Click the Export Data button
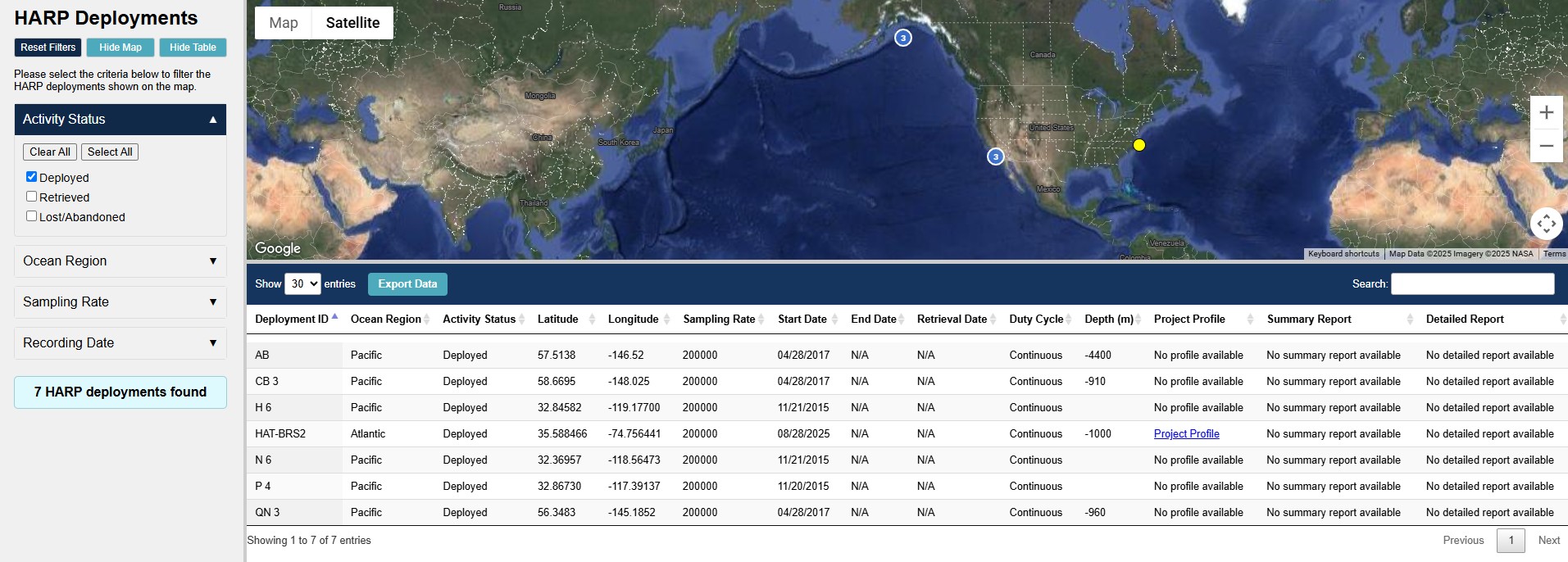The image size is (1568, 562). (x=407, y=284)
